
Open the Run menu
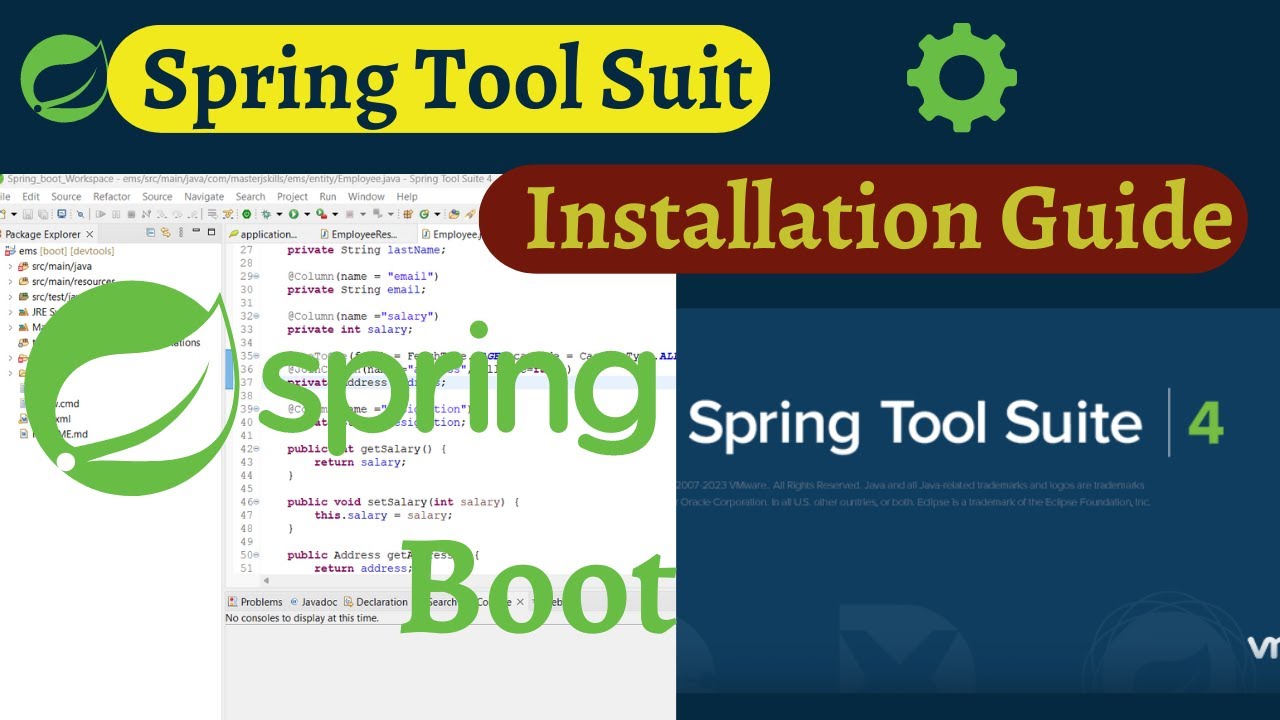328,197
